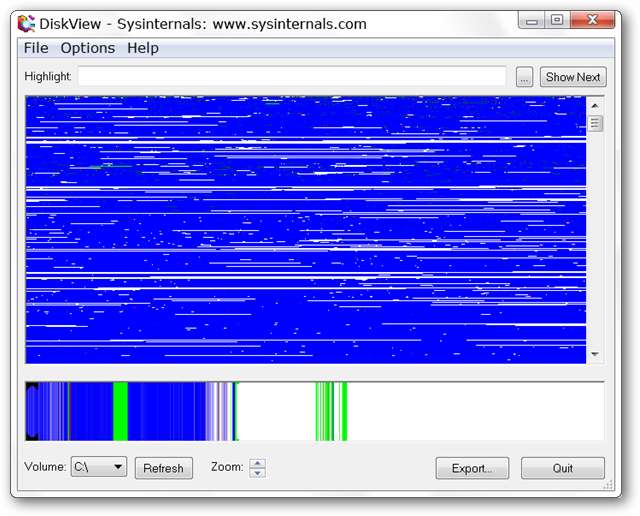The image size is (640, 516).
Task: Increase zoom with the up spinner arrow
Action: coord(258,463)
